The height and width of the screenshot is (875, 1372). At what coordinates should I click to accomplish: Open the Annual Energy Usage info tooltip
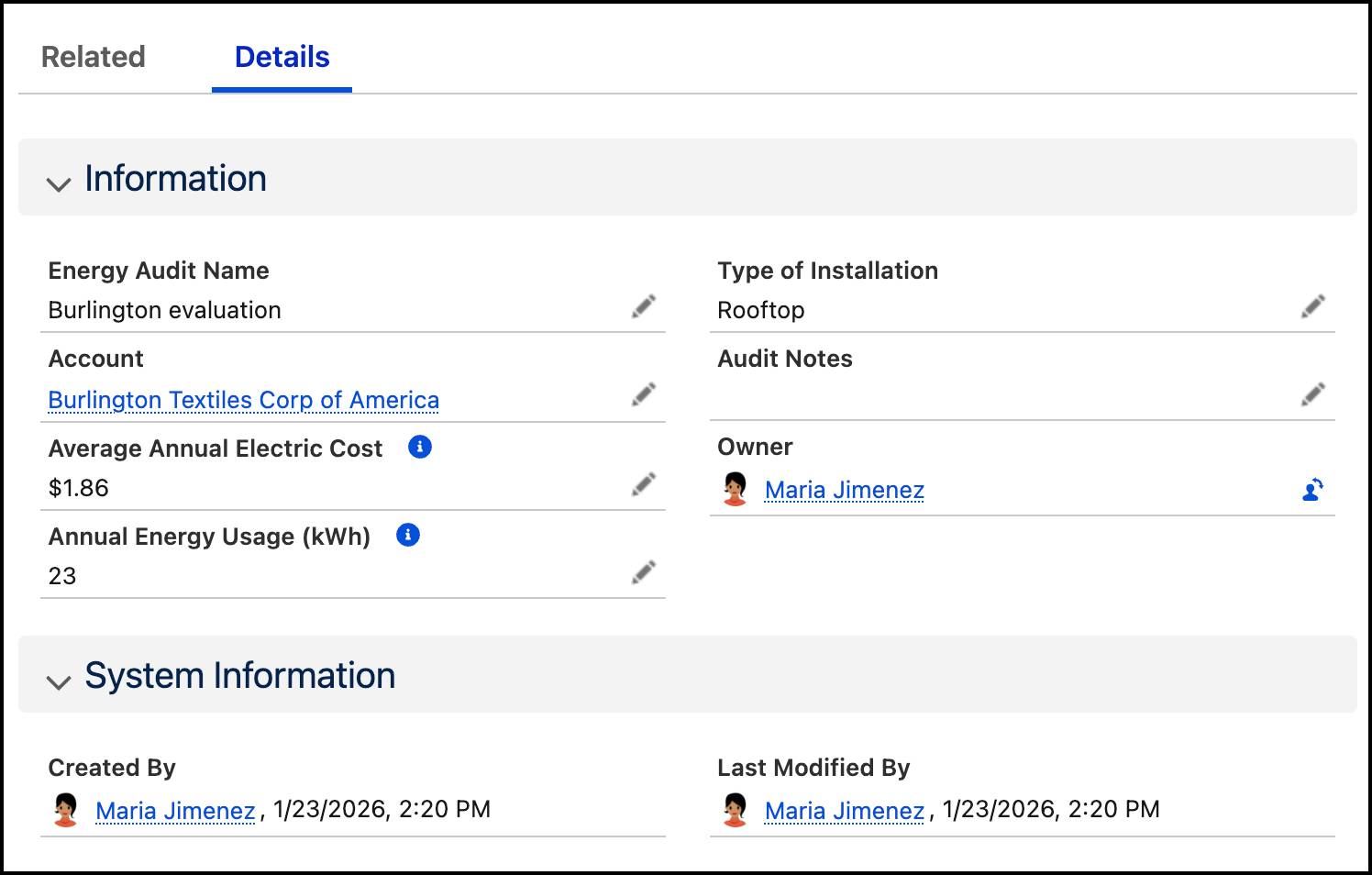(408, 535)
